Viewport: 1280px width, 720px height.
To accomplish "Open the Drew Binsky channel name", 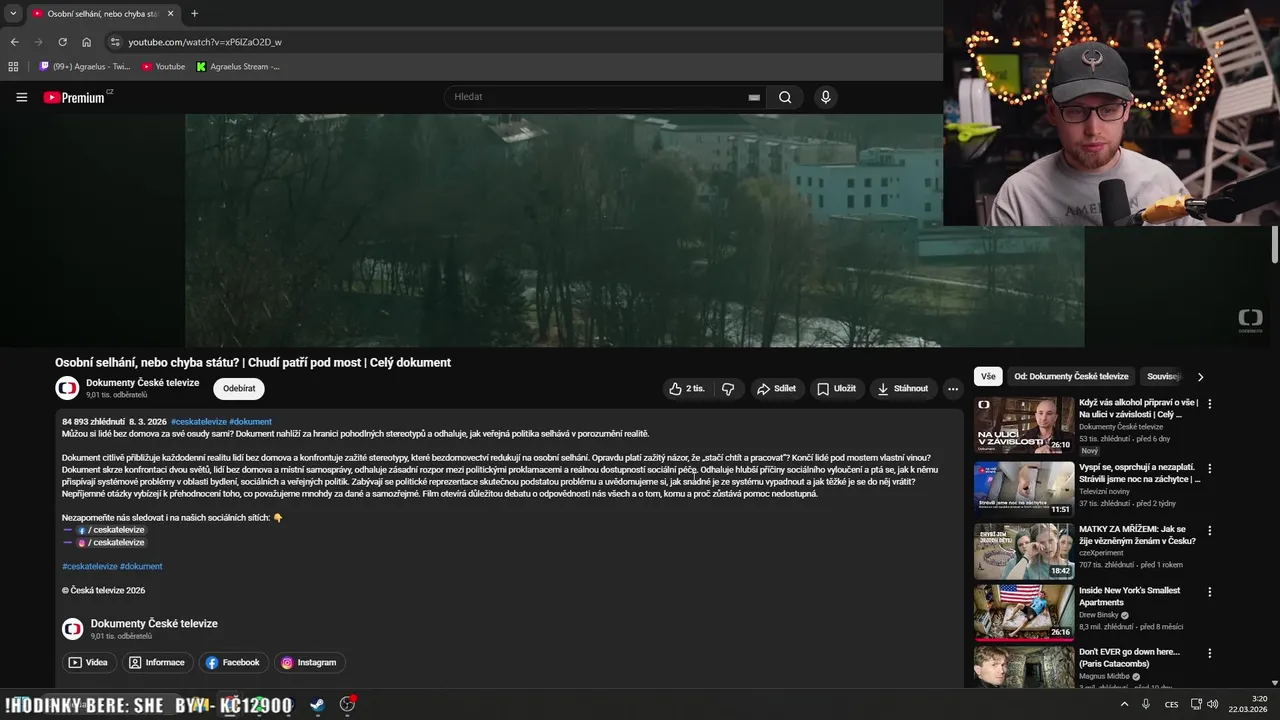I will (1100, 615).
